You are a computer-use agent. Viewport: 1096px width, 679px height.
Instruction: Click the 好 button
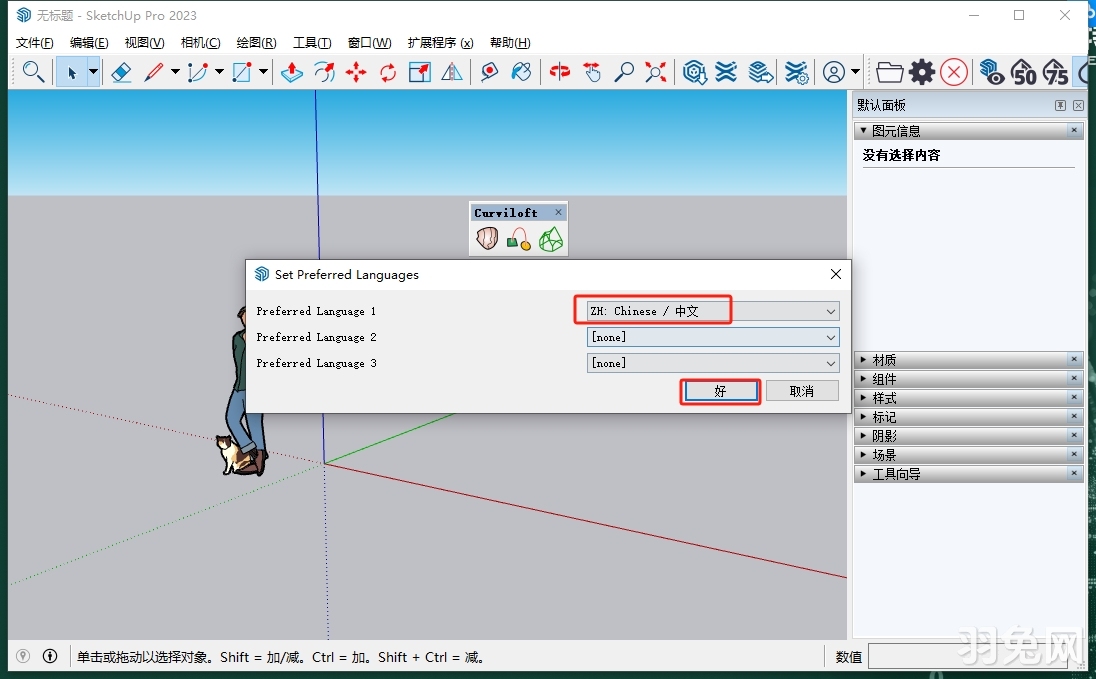point(720,391)
